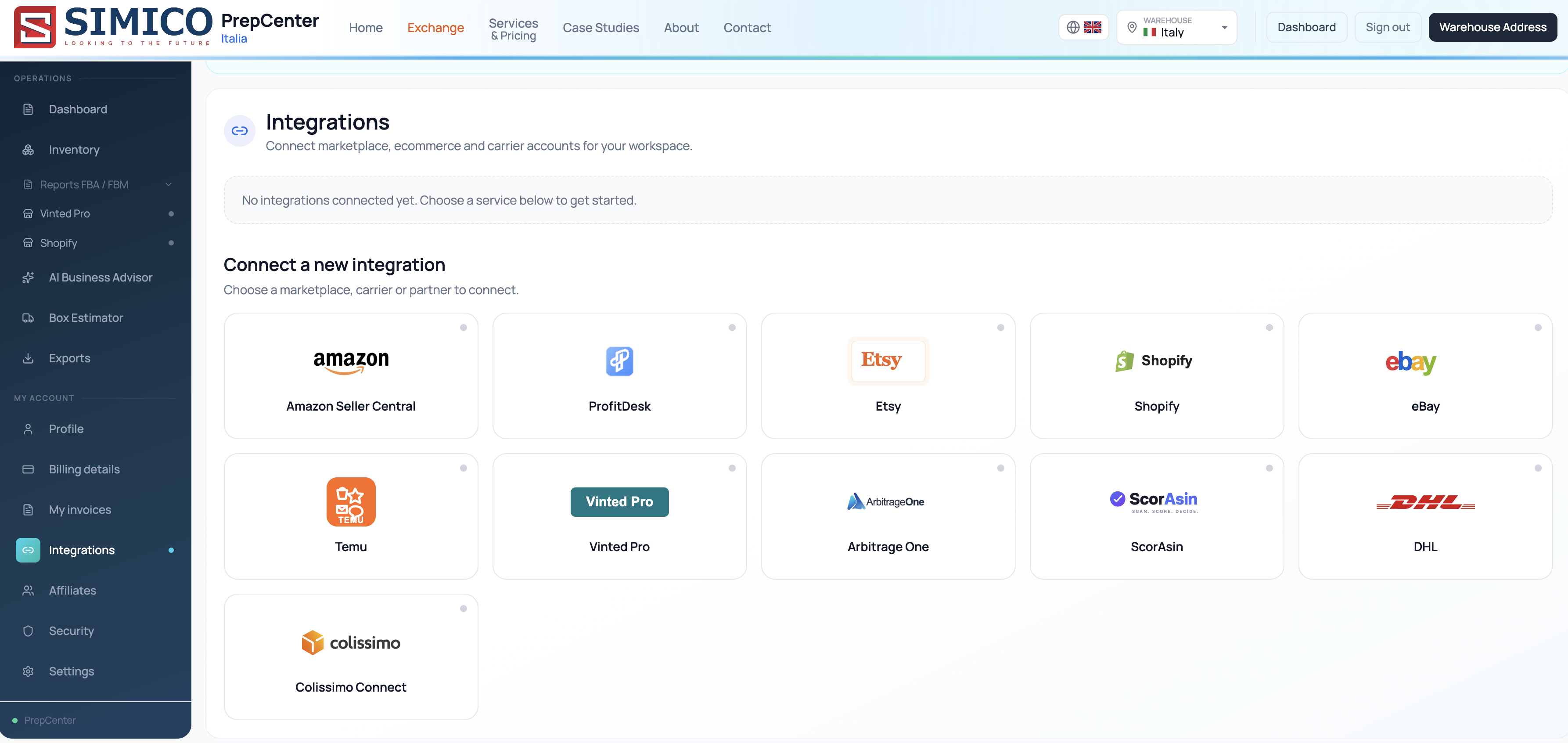Image resolution: width=1568 pixels, height=743 pixels.
Task: Click the Box Estimator truck icon
Action: point(28,318)
